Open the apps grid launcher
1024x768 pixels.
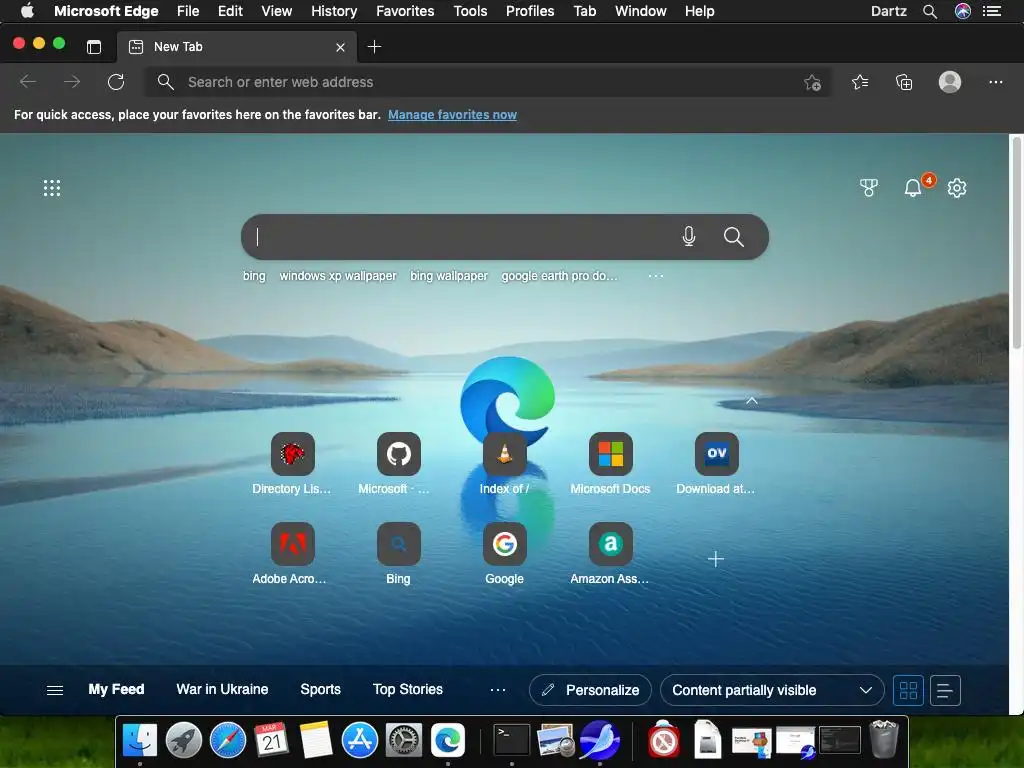52,188
